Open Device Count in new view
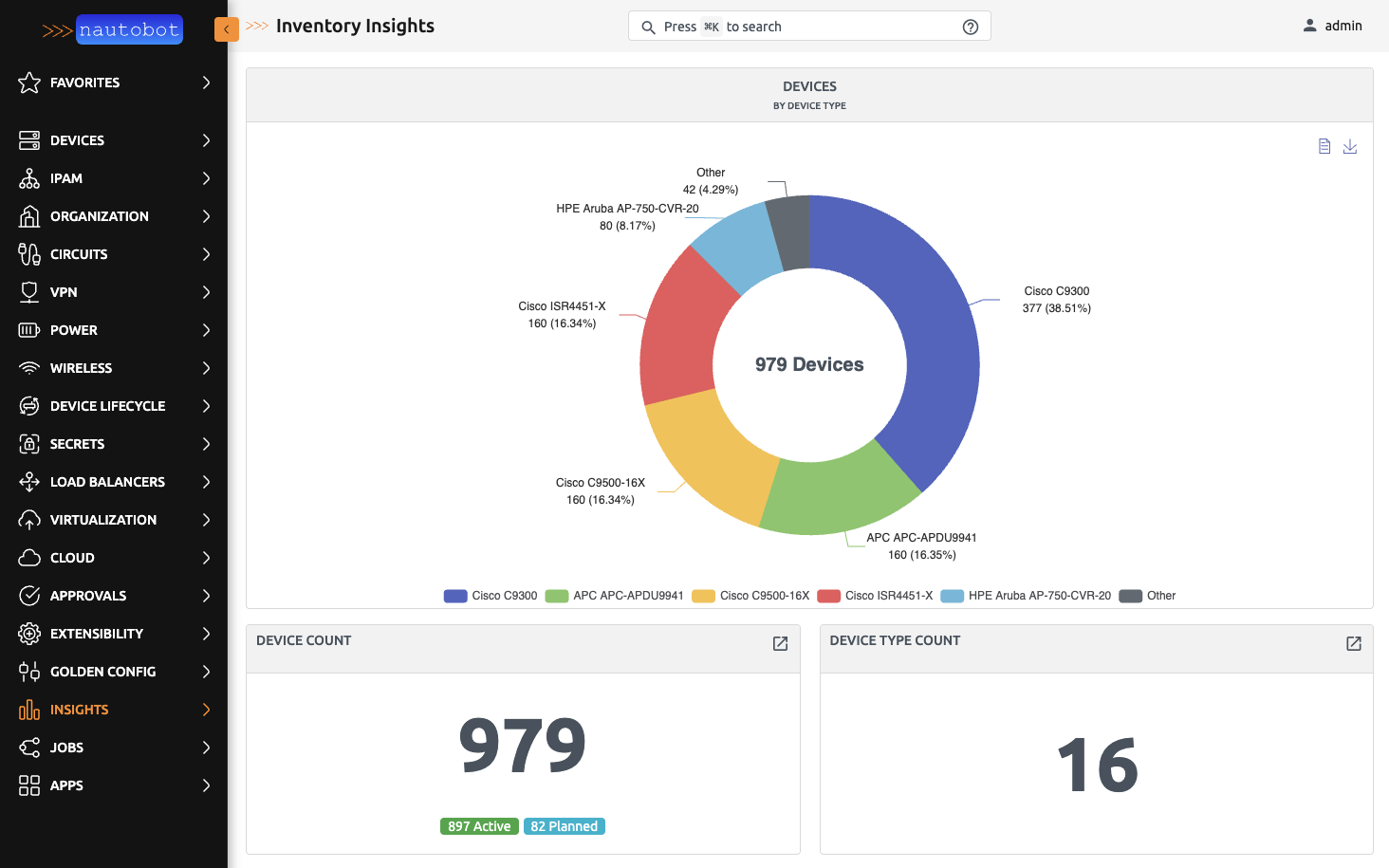The image size is (1389, 868). tap(779, 643)
